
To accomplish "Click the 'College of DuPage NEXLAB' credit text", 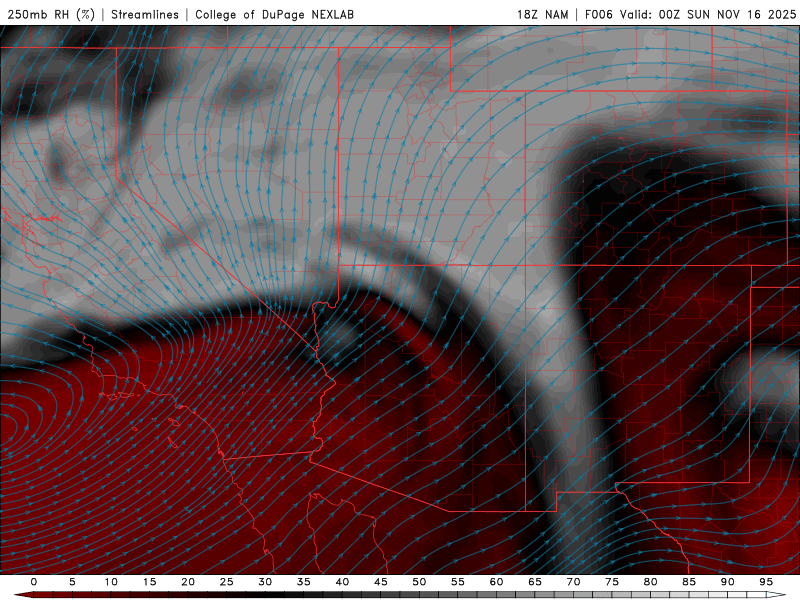I will pos(274,14).
